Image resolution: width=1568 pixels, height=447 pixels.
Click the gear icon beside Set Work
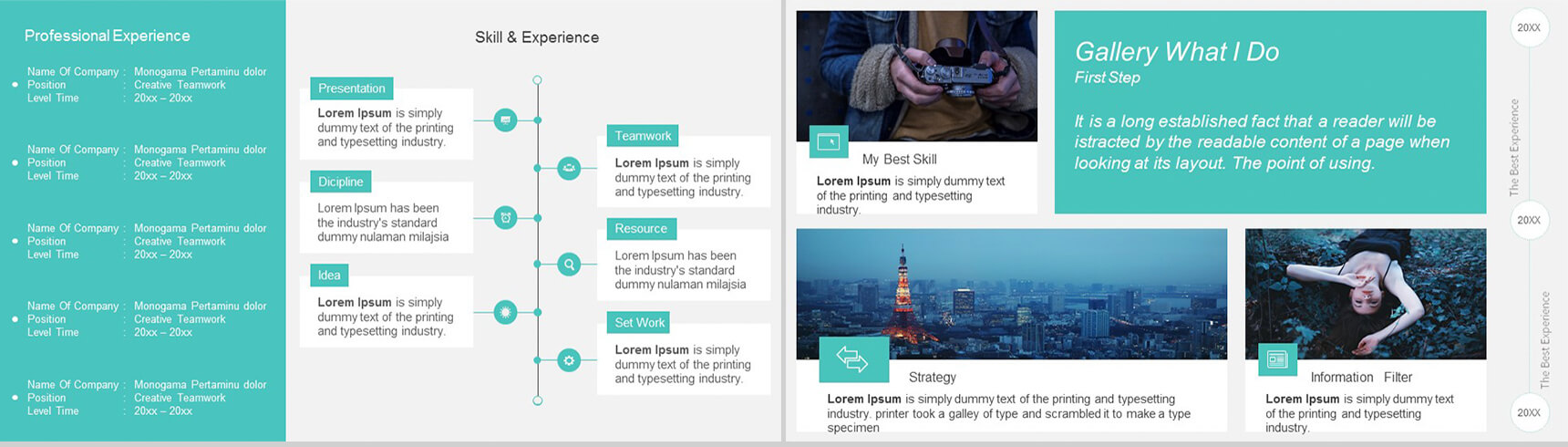[569, 360]
